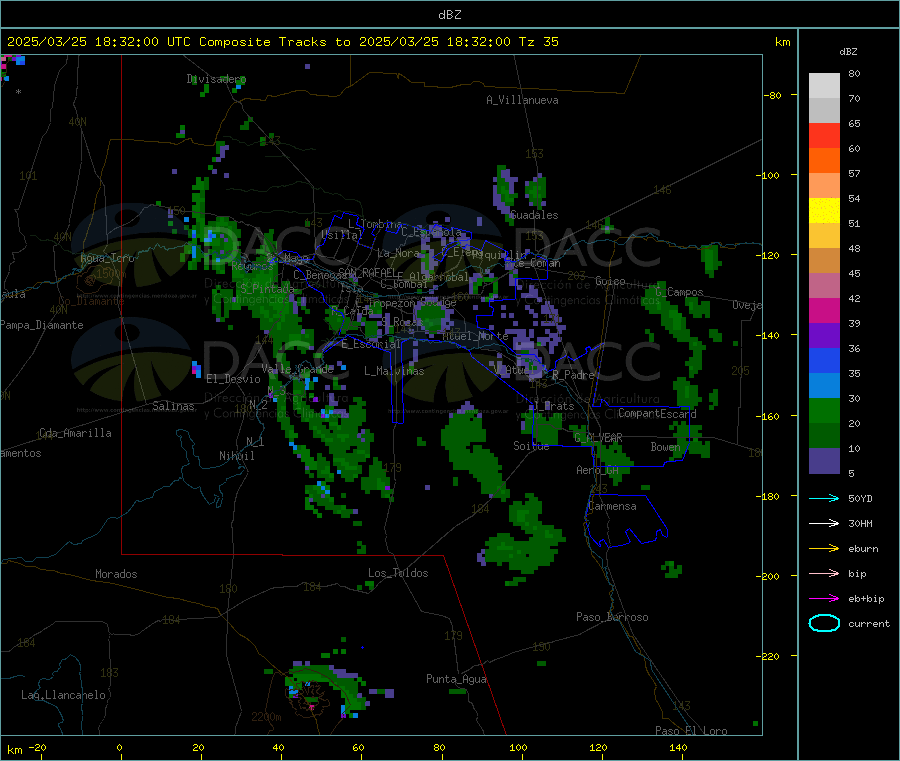Image resolution: width=900 pixels, height=761 pixels.
Task: Click the L_Malvinas map label
Action: coord(394,371)
